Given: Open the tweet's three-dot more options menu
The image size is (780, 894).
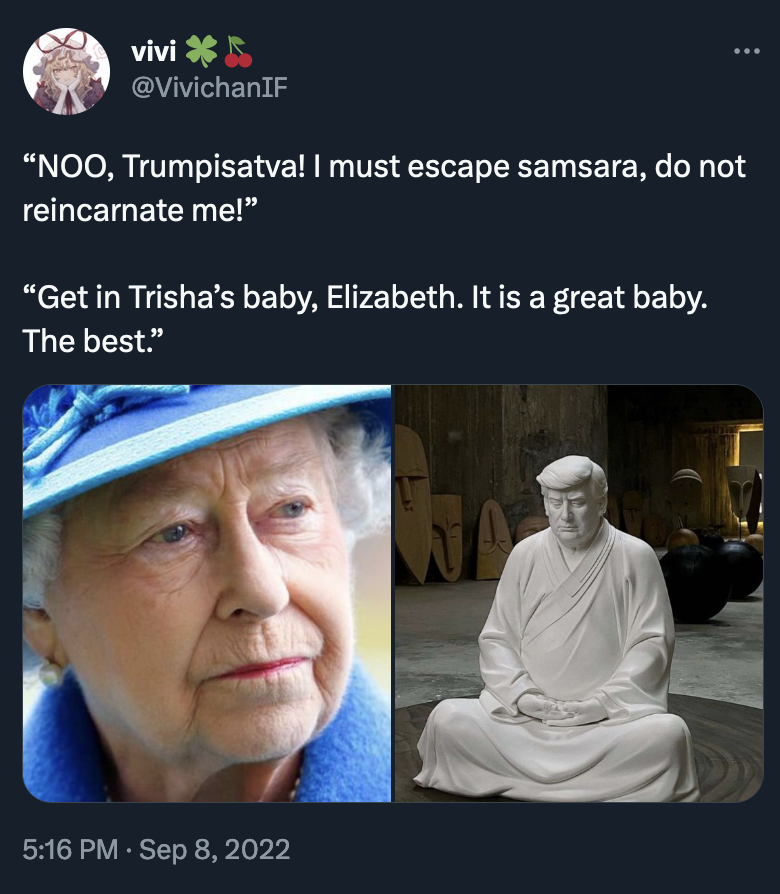Looking at the screenshot, I should (747, 51).
